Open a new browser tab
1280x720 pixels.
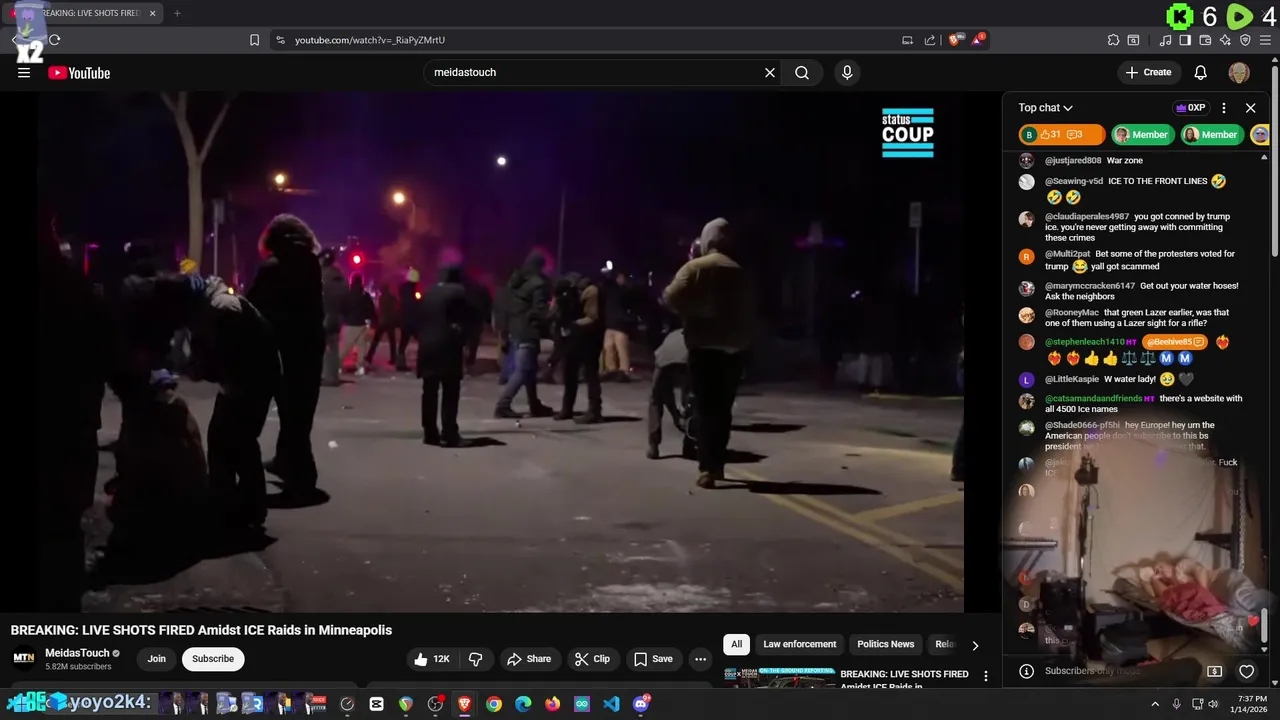pos(177,13)
